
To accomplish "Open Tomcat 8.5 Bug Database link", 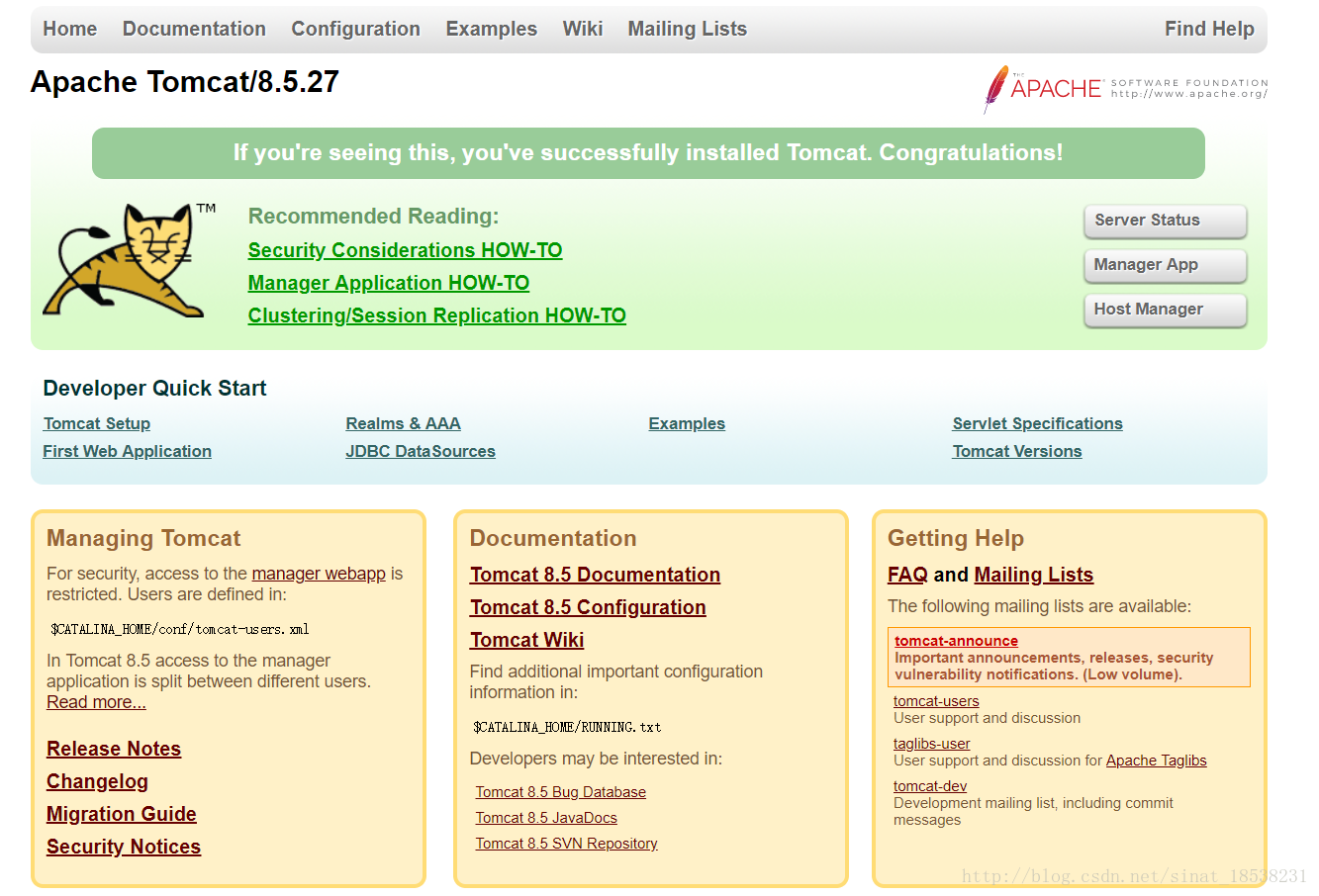I will pos(560,792).
